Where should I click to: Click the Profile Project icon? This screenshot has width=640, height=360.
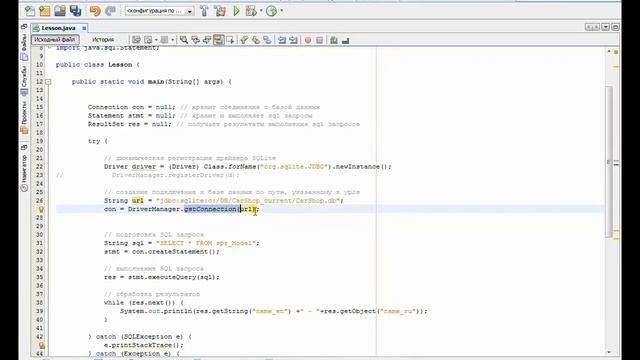click(x=271, y=11)
